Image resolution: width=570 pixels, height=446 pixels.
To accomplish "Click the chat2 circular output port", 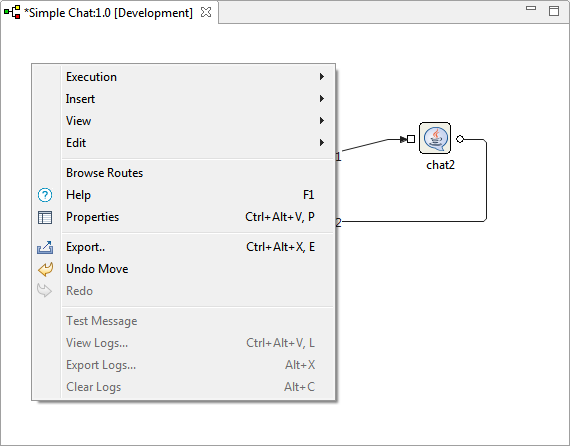I will pyautogui.click(x=460, y=139).
